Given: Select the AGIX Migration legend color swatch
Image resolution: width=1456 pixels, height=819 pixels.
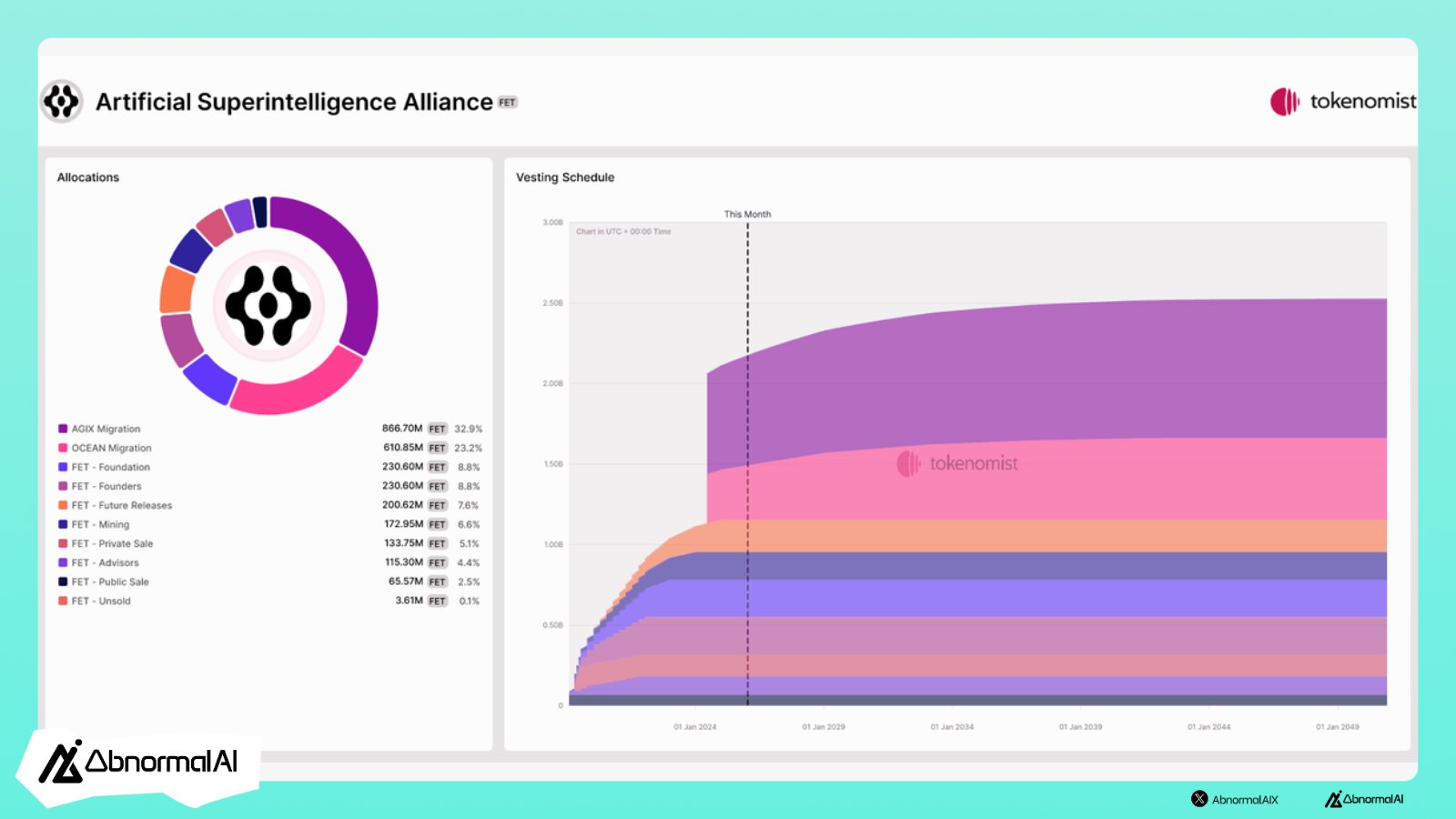Looking at the screenshot, I should tap(63, 429).
